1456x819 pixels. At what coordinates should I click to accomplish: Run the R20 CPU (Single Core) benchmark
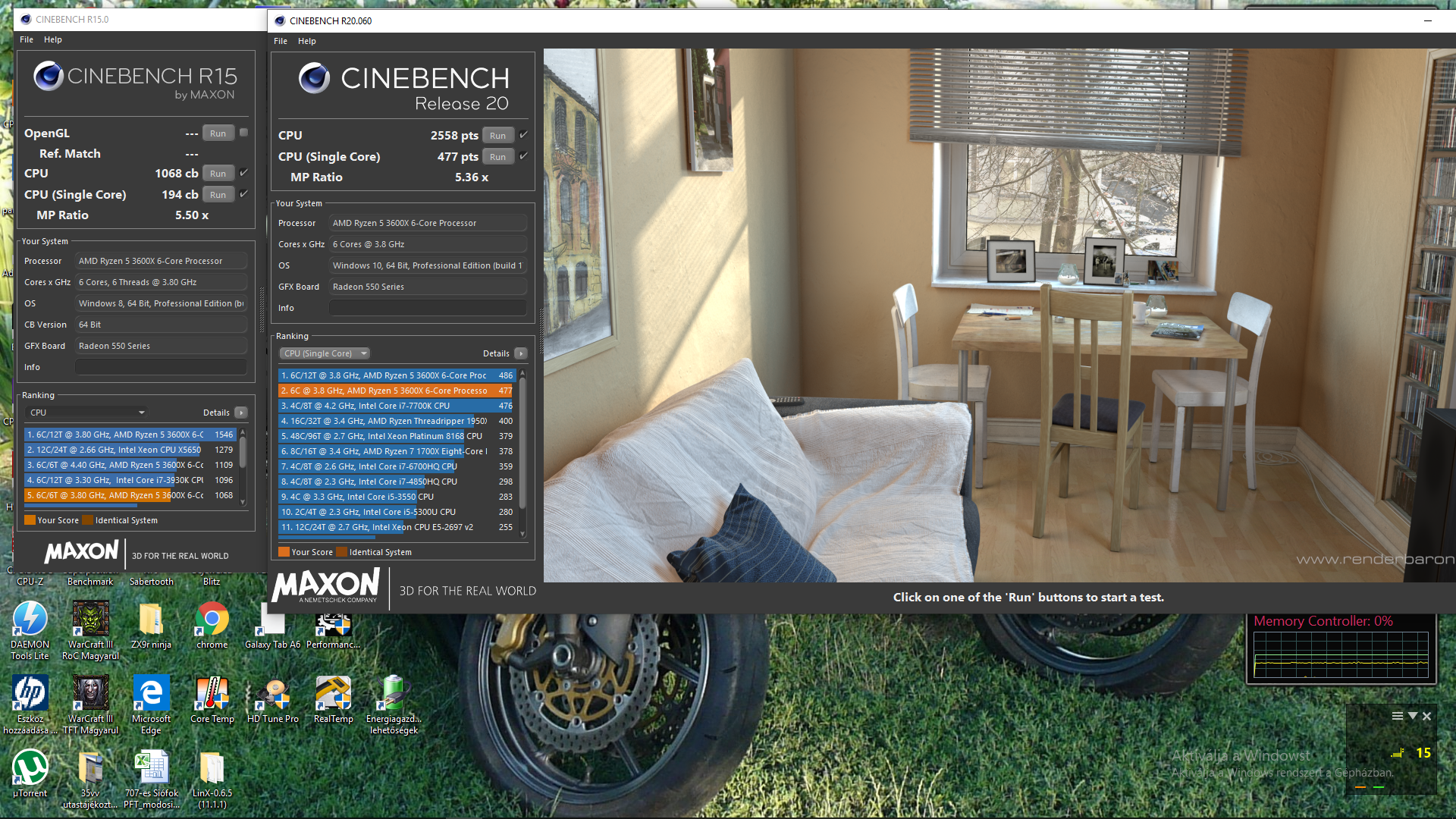tap(497, 157)
